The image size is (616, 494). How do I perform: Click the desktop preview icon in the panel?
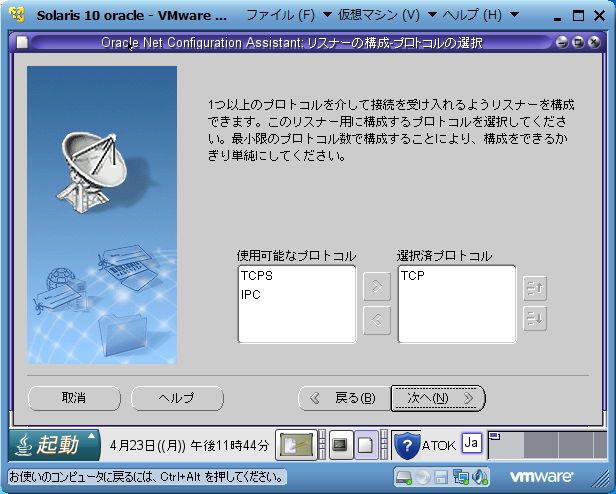296,445
